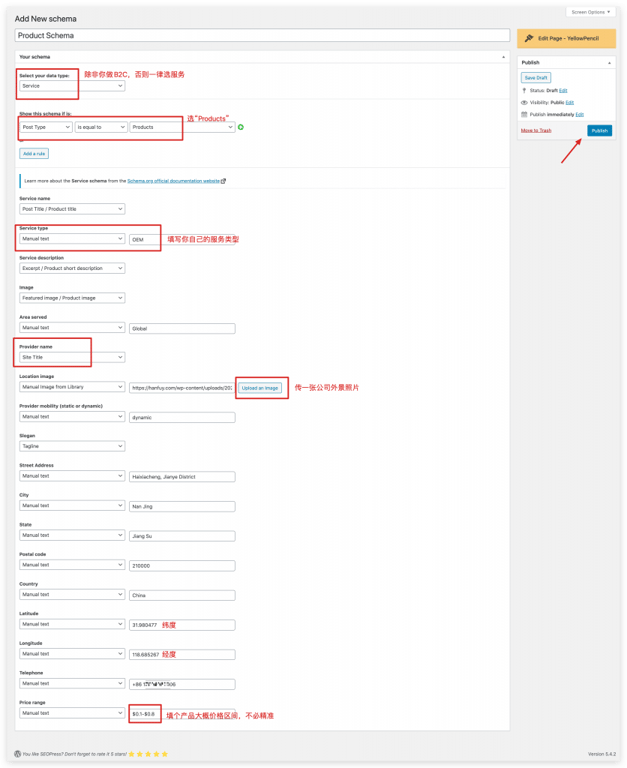Click the Add a rule button
Screen dimensions: 627x768
(34, 154)
